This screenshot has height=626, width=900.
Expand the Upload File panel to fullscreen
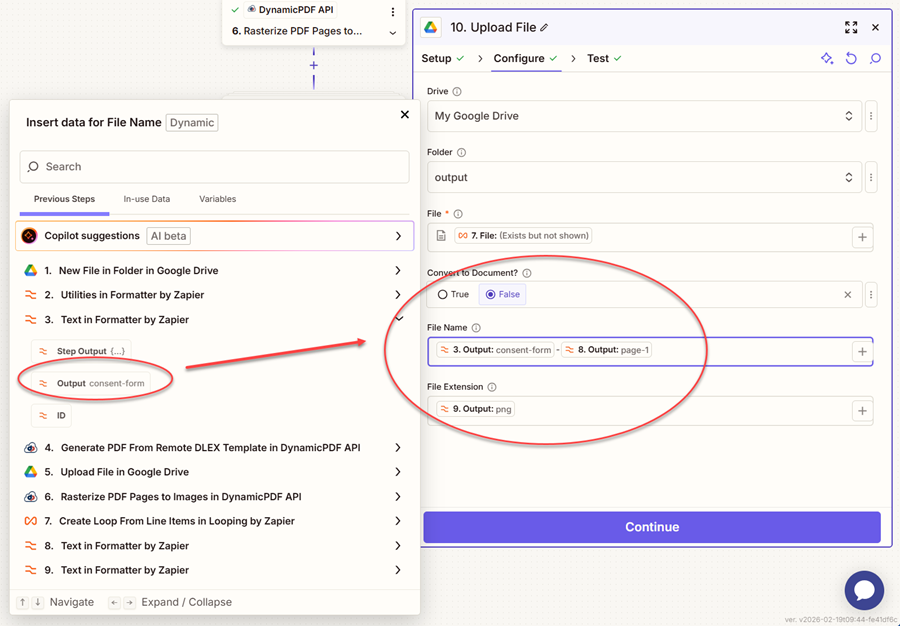[851, 28]
